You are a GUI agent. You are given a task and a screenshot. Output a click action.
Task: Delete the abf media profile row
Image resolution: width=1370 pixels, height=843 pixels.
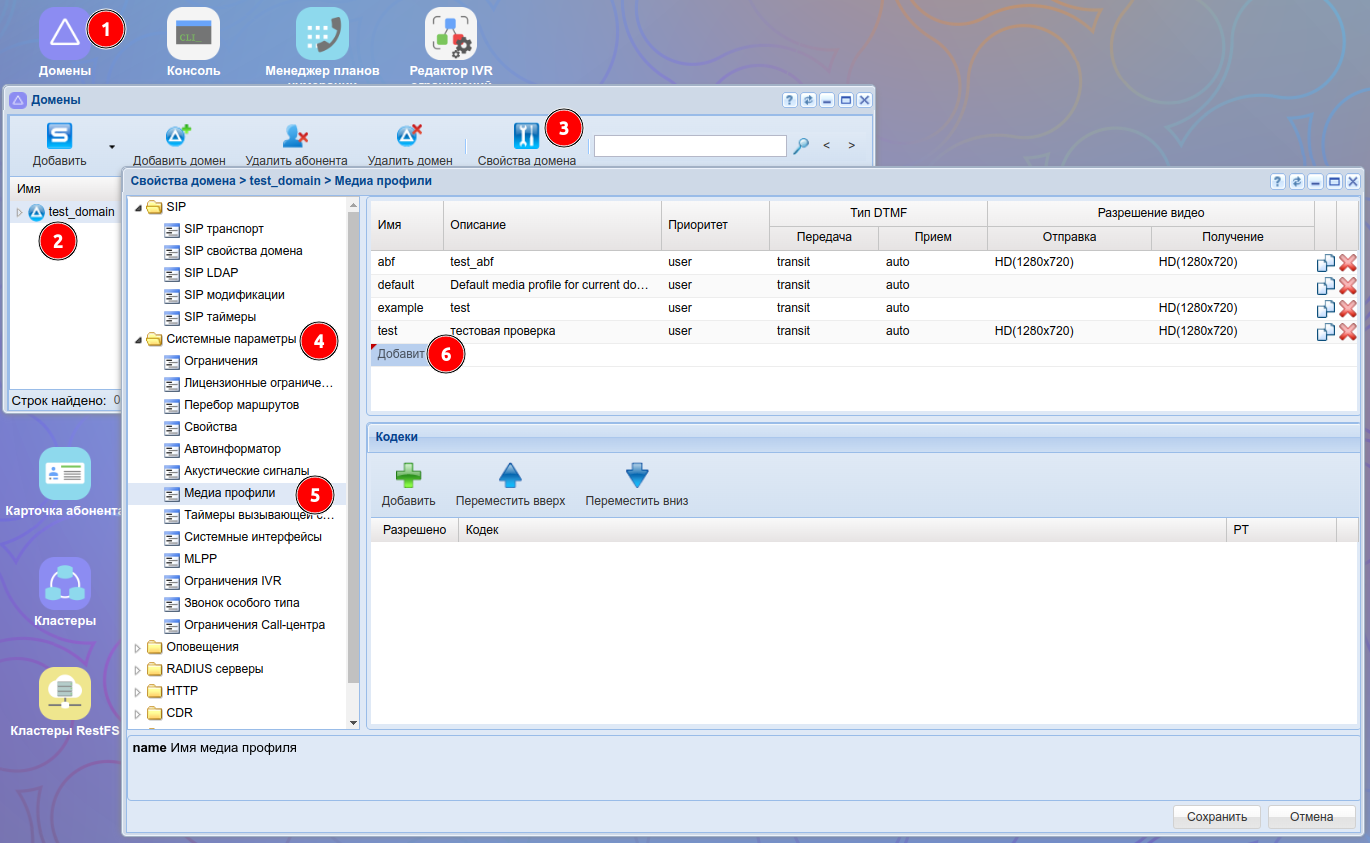1347,263
